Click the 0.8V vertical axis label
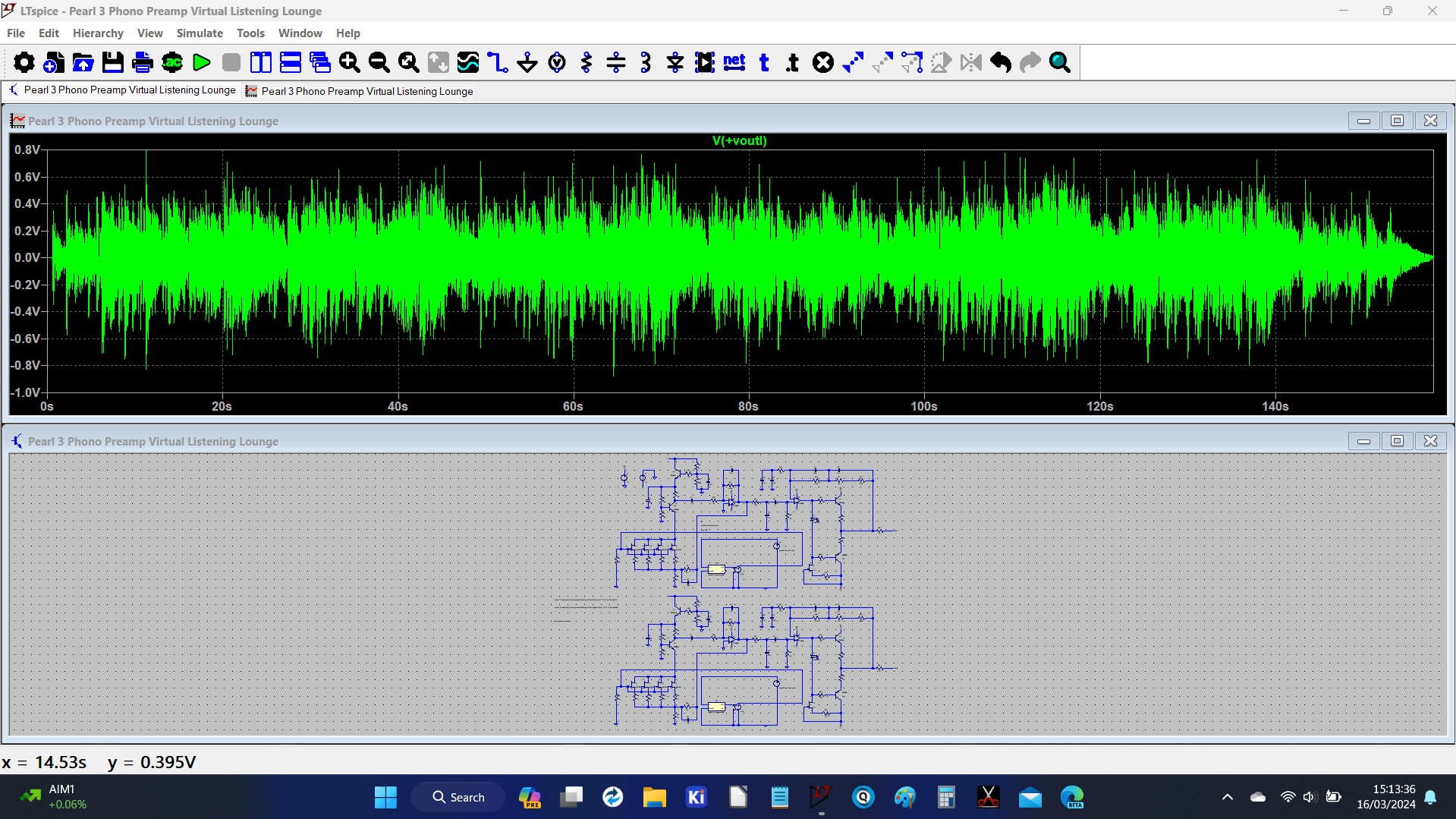The width and height of the screenshot is (1456, 819). 27,150
